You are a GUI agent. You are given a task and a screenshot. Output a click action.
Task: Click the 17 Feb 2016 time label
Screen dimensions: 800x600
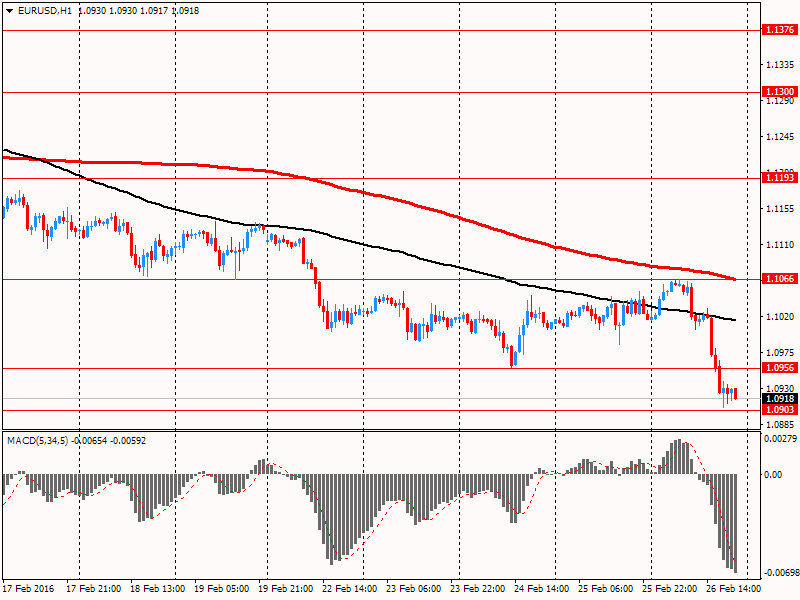coord(29,588)
